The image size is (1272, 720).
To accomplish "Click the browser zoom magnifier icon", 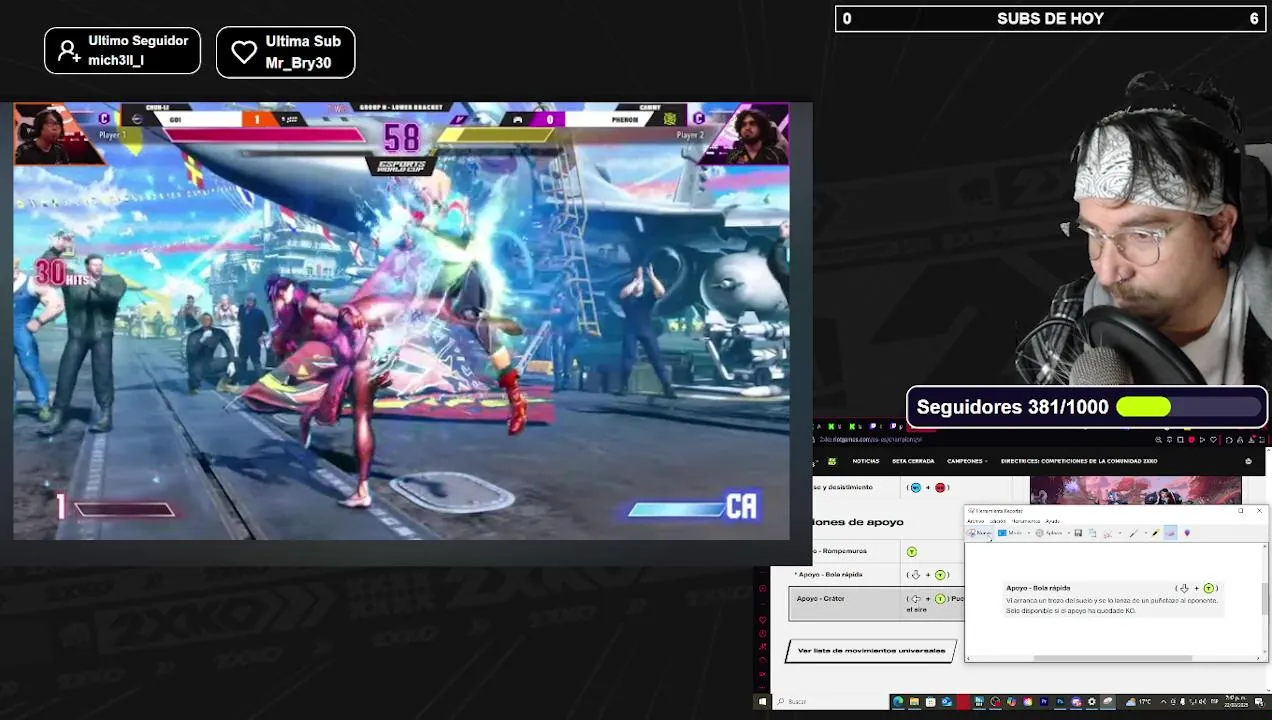I will (x=1158, y=440).
